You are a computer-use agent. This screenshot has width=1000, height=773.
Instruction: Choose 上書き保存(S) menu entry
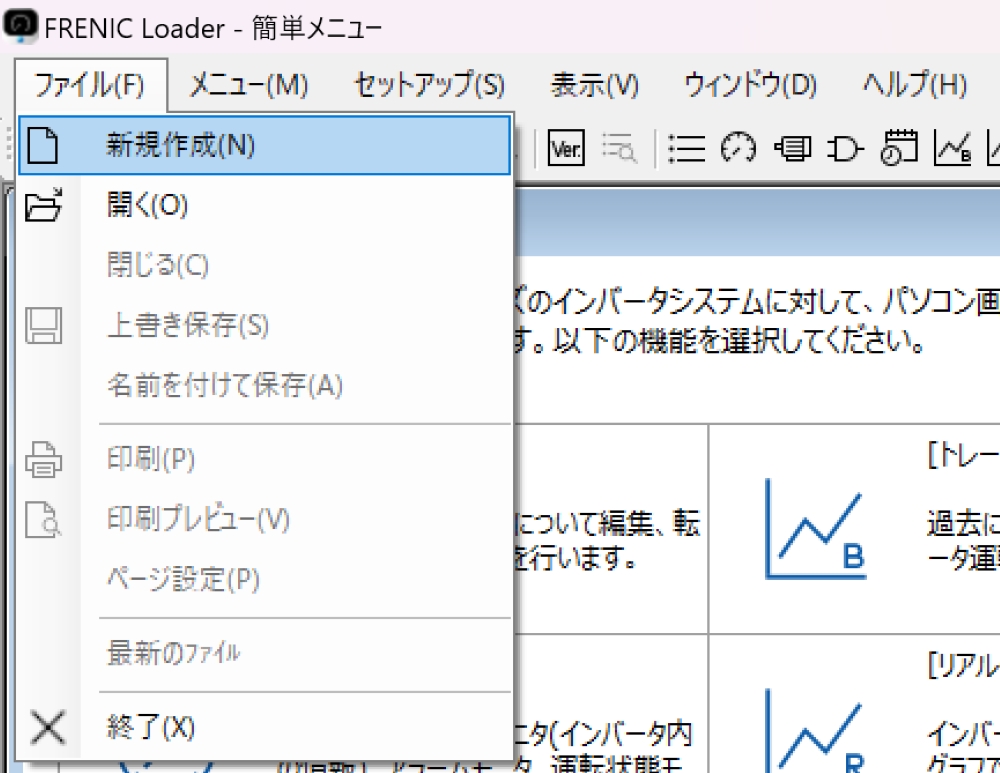tap(265, 325)
